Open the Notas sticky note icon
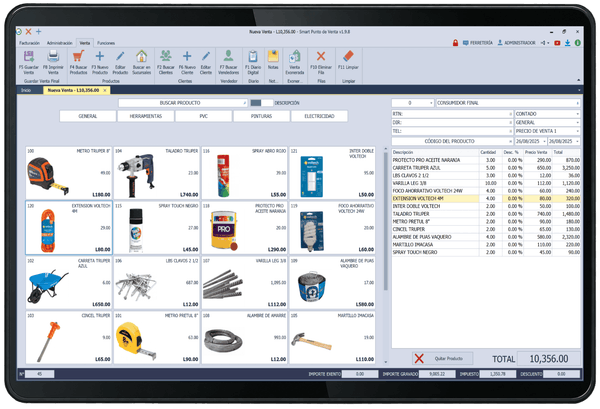The height and width of the screenshot is (409, 600). pos(273,57)
